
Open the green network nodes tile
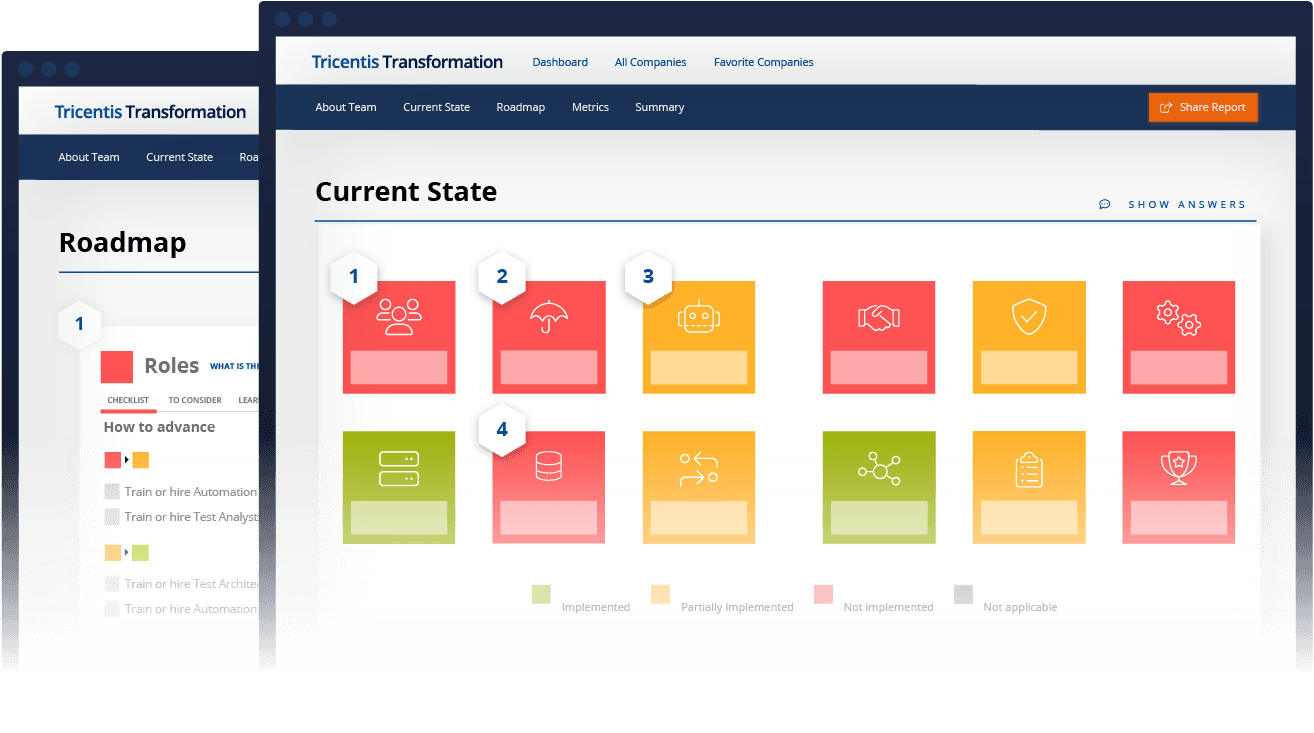(879, 487)
